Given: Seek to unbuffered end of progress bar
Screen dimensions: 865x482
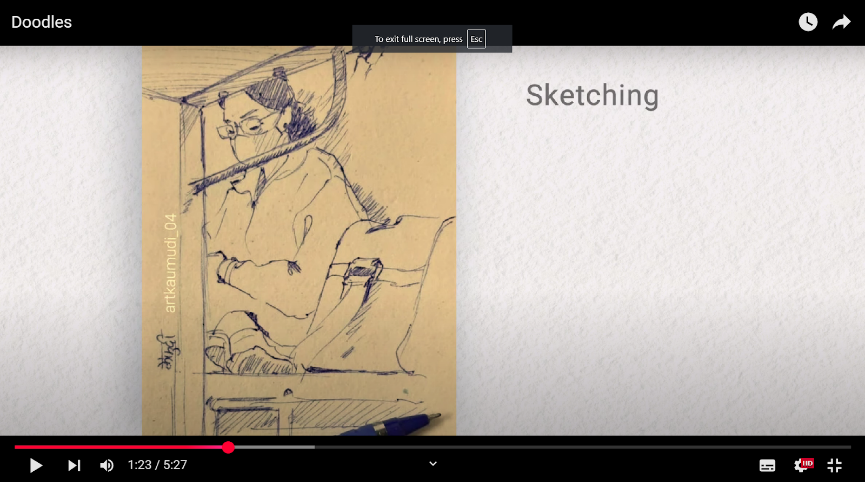Looking at the screenshot, I should click(x=600, y=447).
